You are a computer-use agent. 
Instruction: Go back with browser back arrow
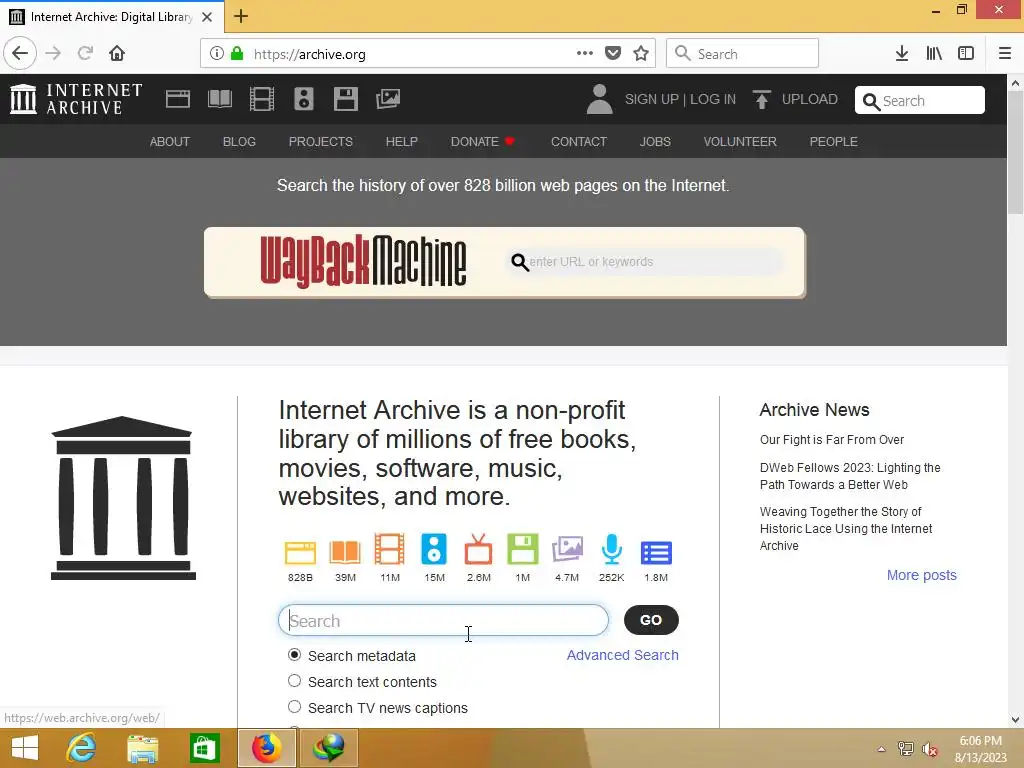tap(20, 53)
